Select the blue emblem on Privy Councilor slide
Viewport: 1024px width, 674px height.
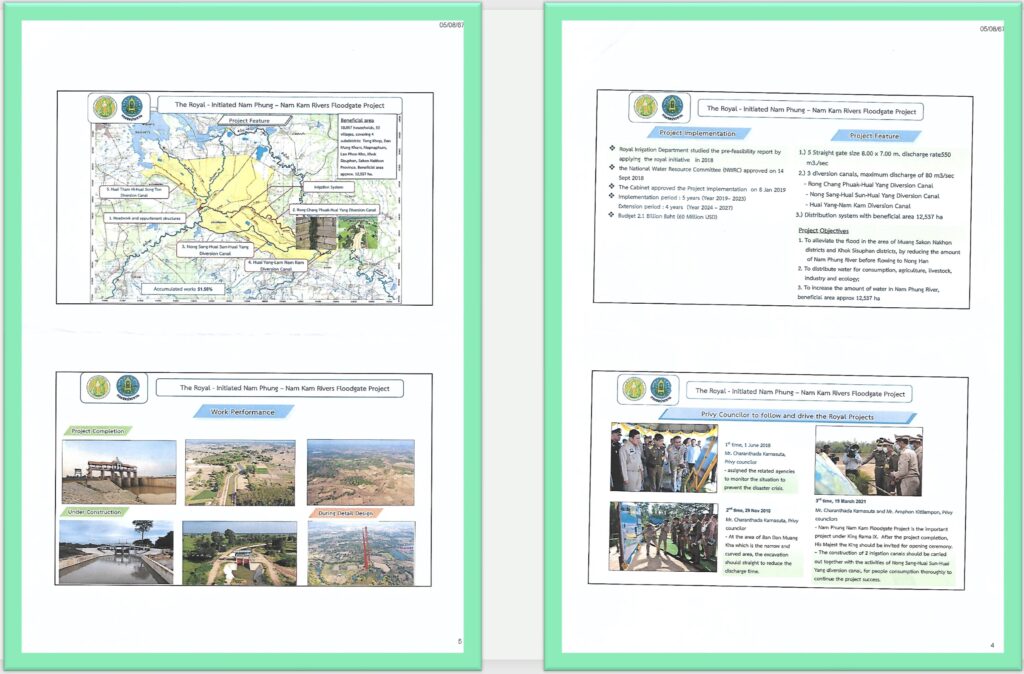click(x=662, y=390)
